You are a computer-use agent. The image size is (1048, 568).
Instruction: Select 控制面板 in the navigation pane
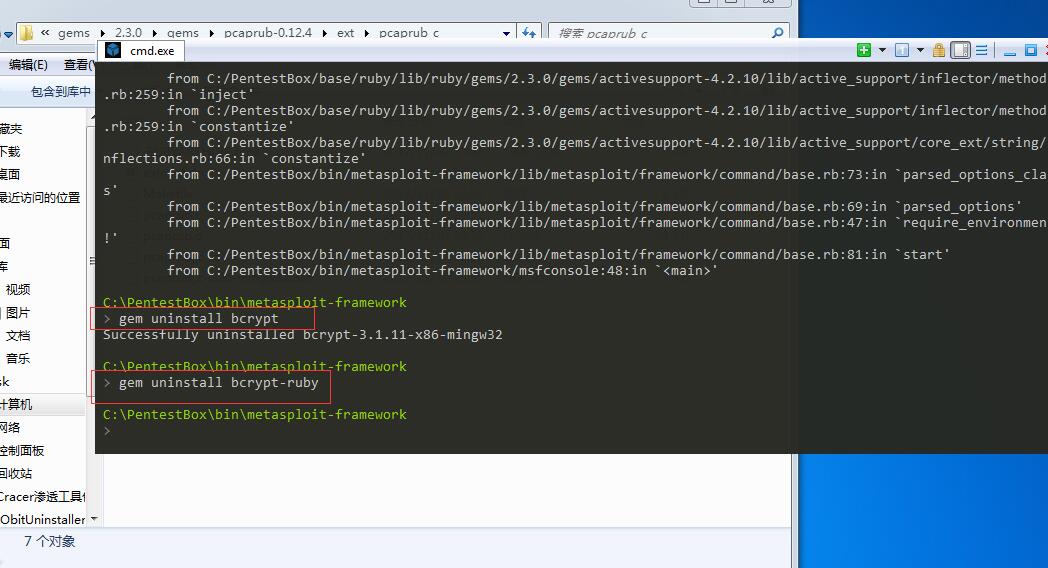click(22, 451)
